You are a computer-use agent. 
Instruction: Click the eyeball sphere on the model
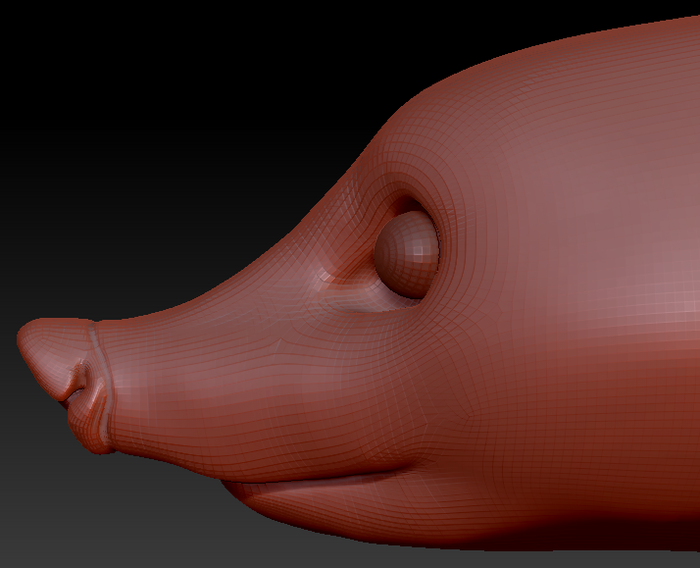(x=406, y=255)
